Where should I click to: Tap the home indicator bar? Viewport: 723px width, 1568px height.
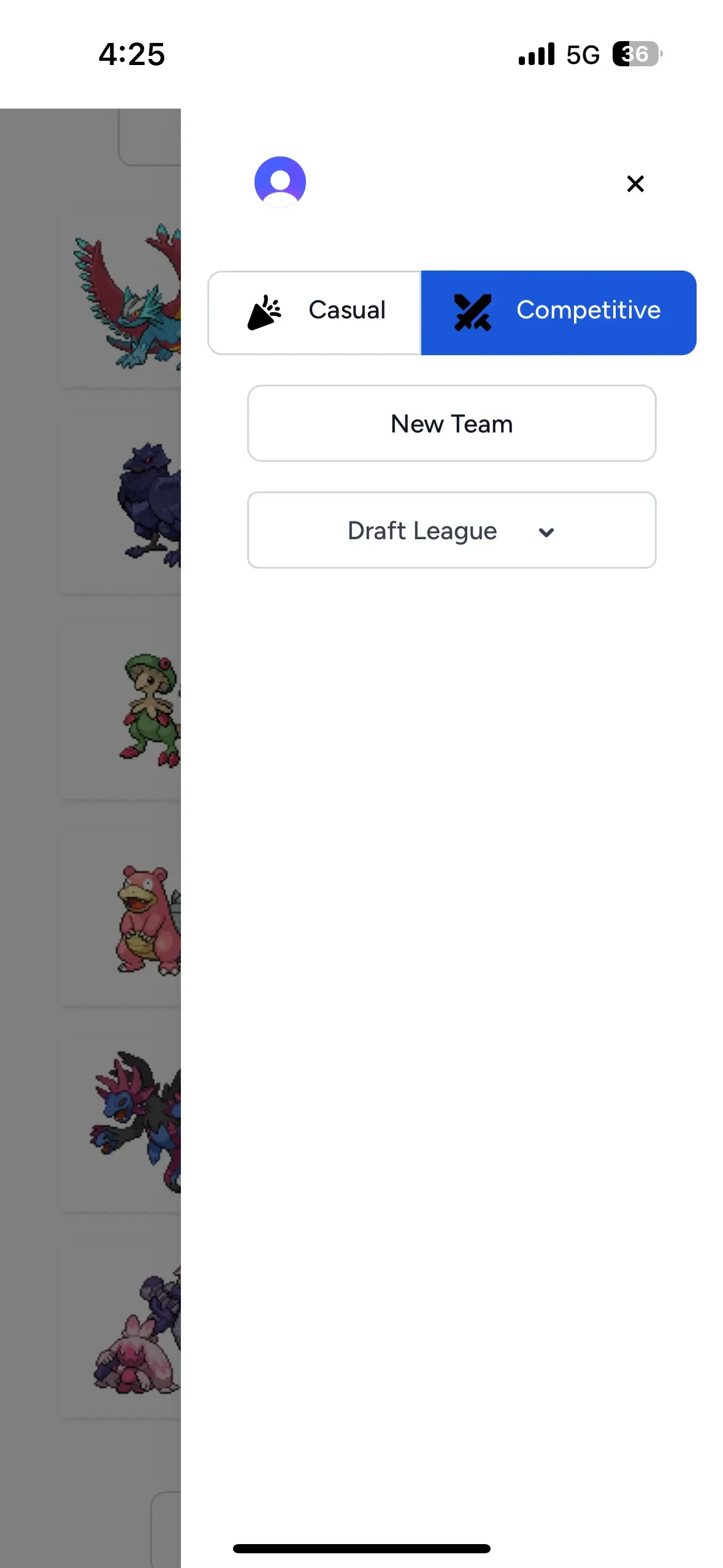[362, 1548]
